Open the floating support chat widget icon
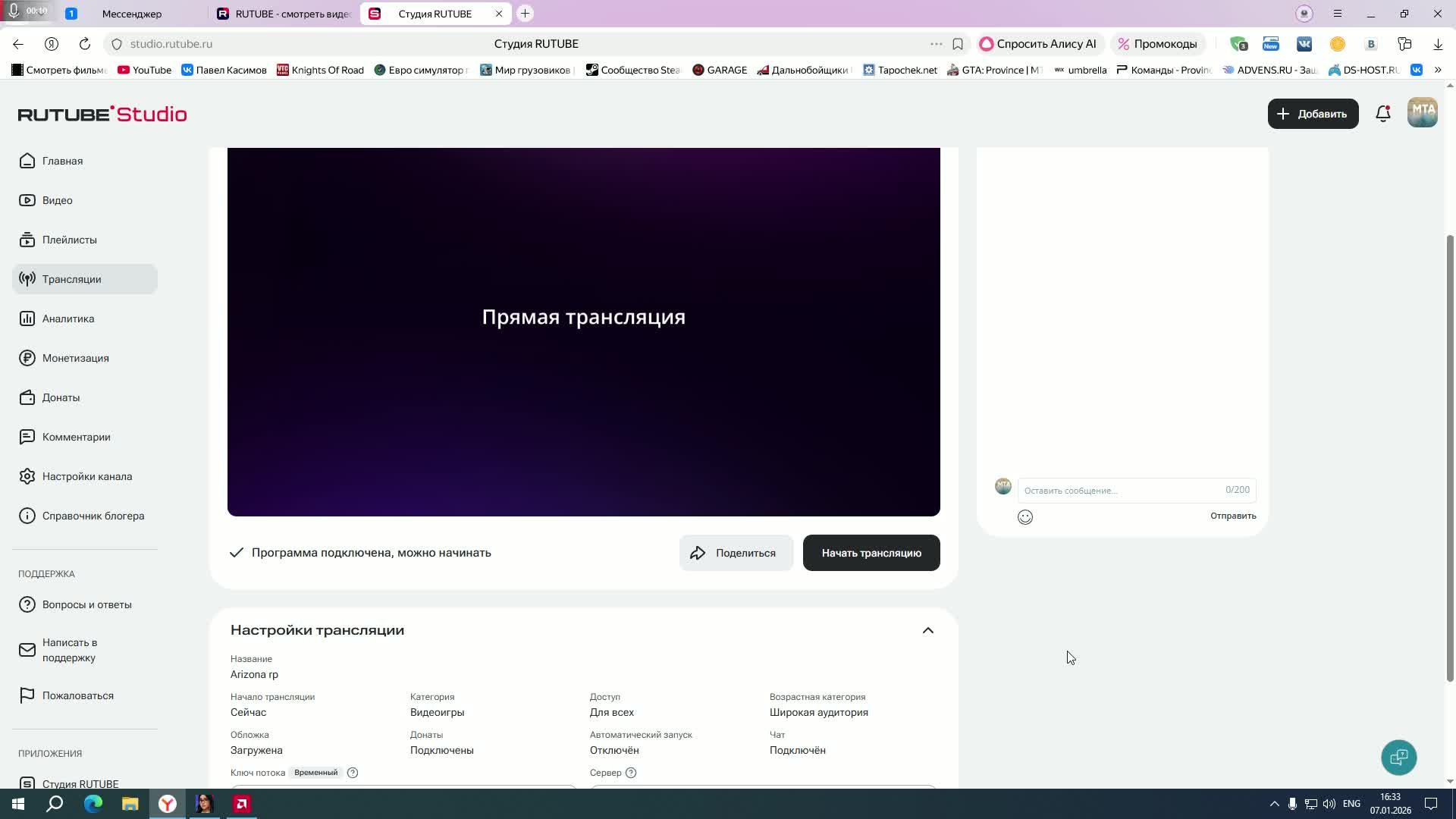Image resolution: width=1456 pixels, height=819 pixels. [x=1398, y=757]
